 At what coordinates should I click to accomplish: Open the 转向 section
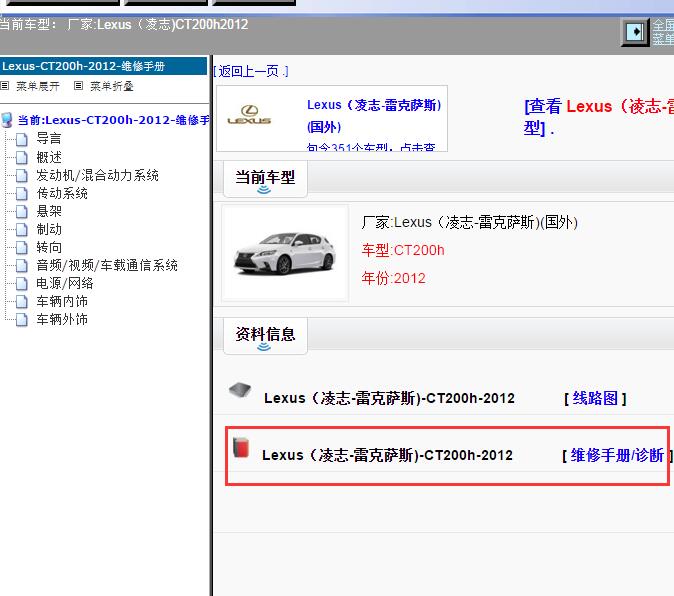click(x=49, y=248)
